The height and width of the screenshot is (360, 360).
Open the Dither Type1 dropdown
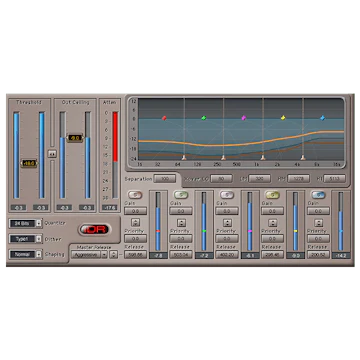pyautogui.click(x=22, y=239)
